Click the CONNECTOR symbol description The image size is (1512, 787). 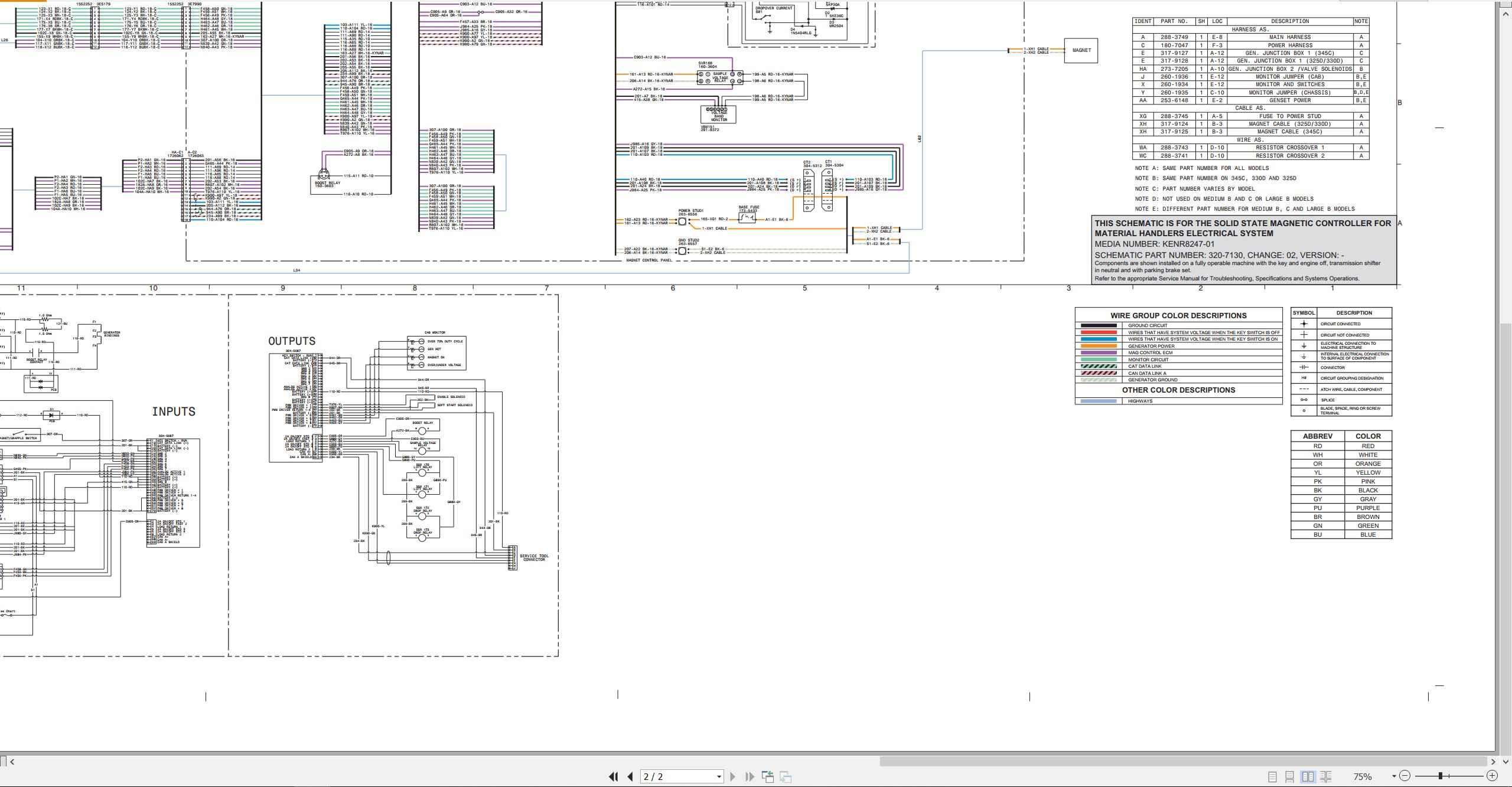tap(1332, 367)
